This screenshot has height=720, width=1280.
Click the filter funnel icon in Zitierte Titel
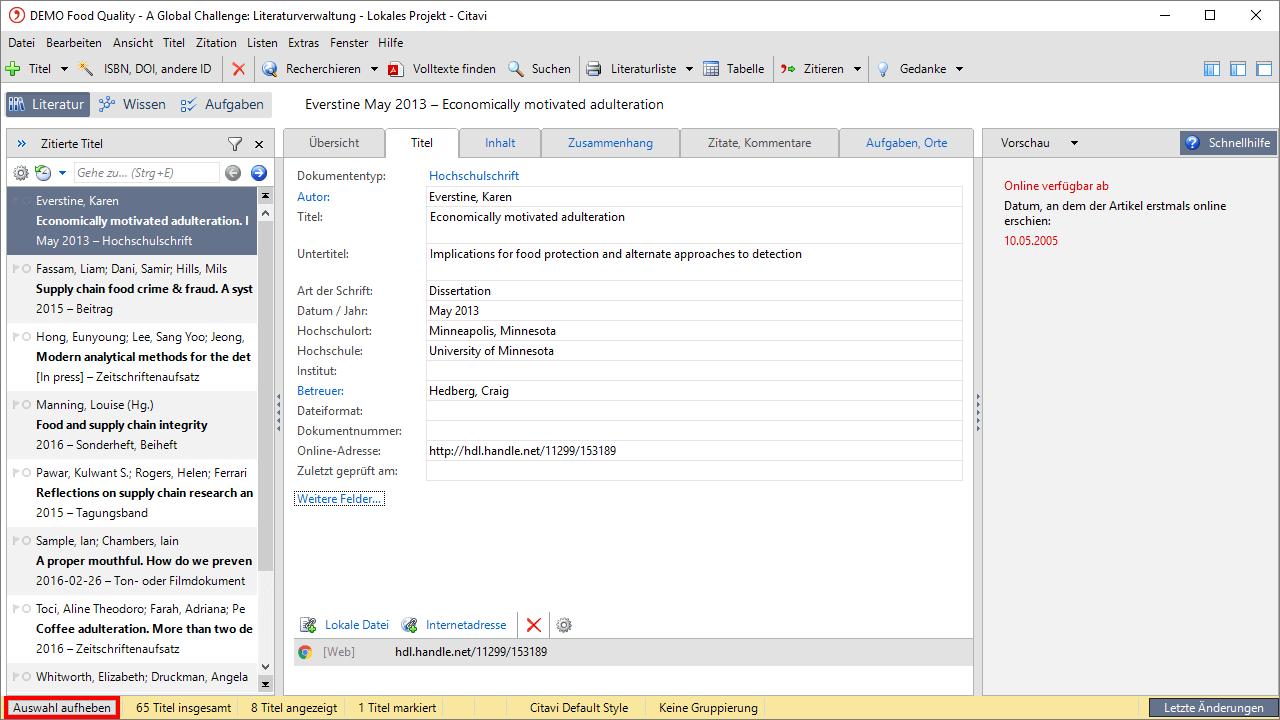[x=235, y=143]
